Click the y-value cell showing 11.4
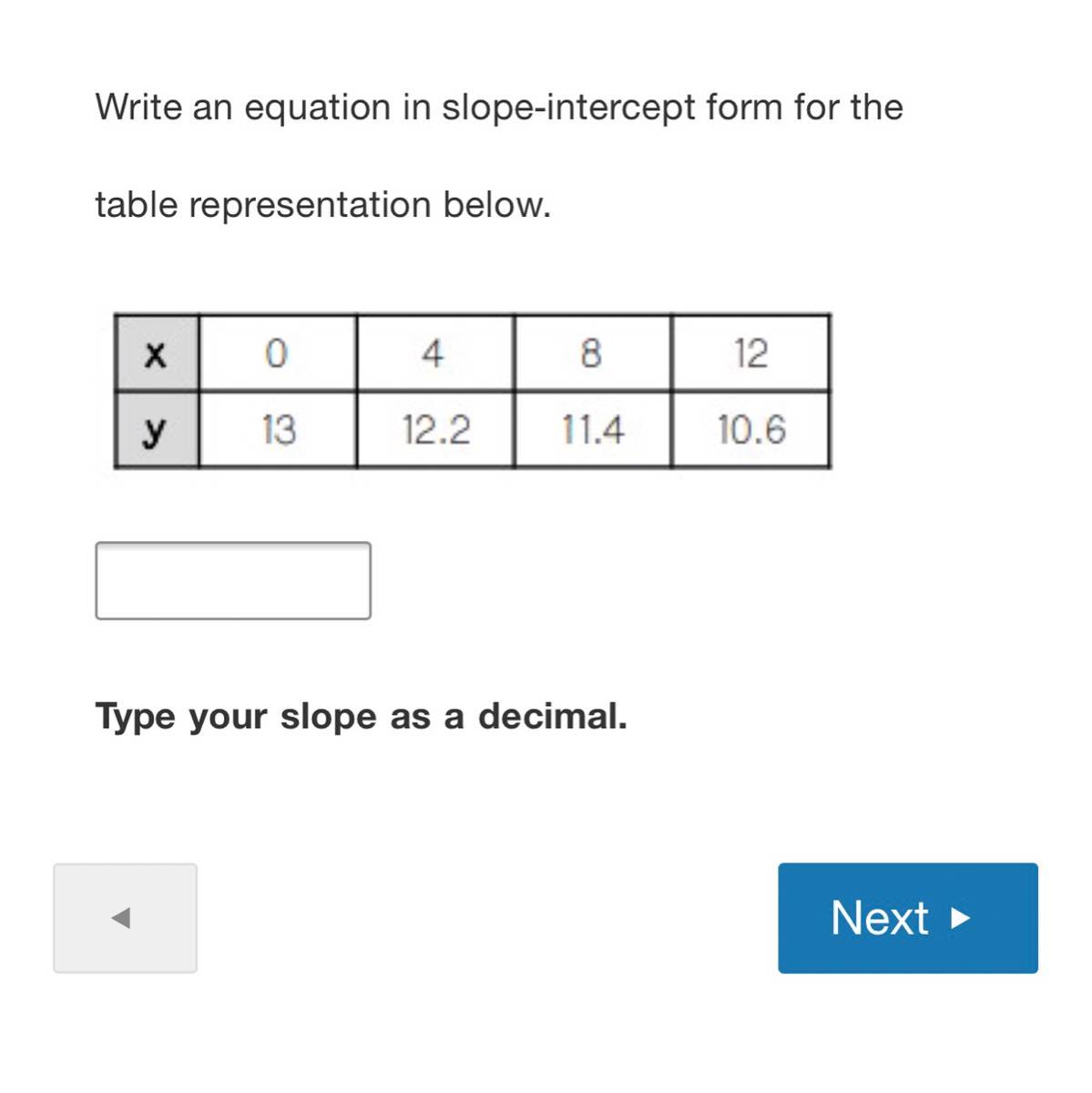Screen dimensions: 1092x1093 coord(592,430)
